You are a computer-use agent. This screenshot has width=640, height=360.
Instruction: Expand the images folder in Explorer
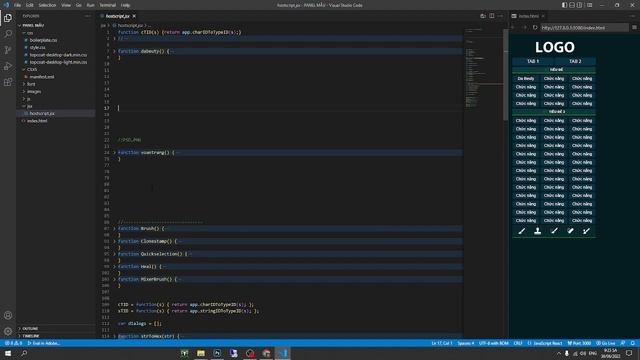click(33, 91)
